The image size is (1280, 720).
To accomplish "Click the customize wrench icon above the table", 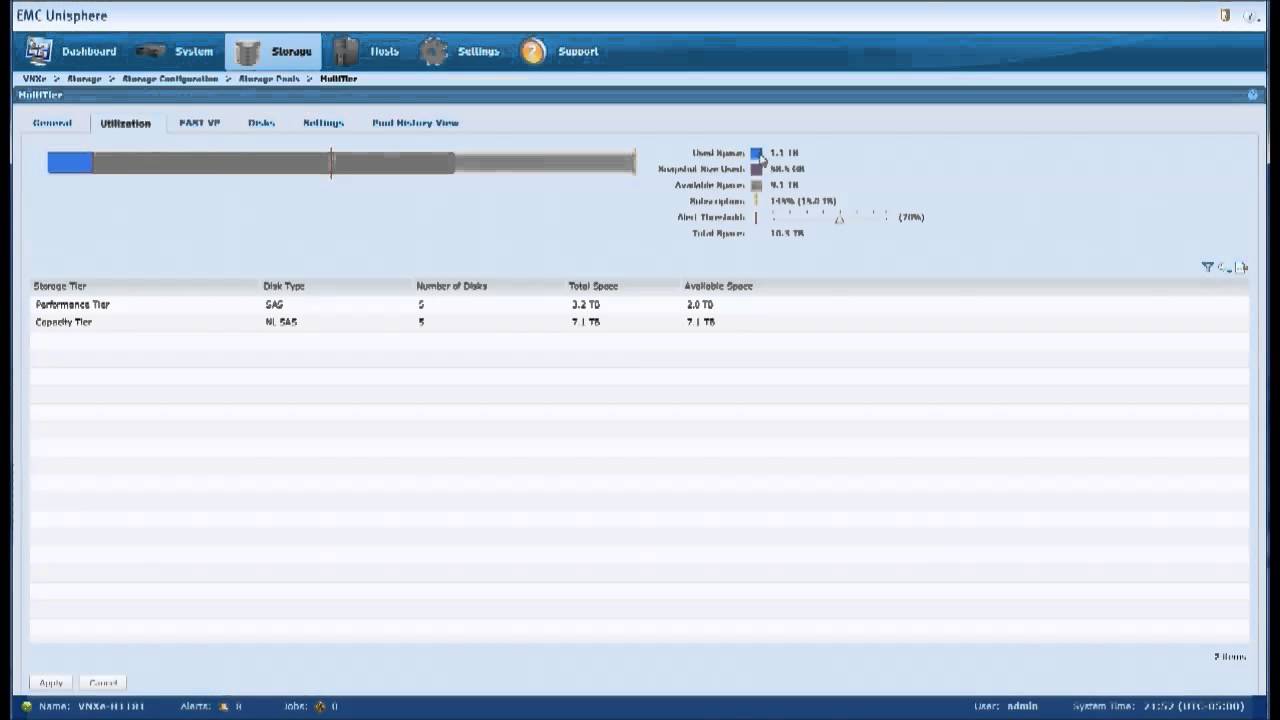I will click(x=1224, y=267).
